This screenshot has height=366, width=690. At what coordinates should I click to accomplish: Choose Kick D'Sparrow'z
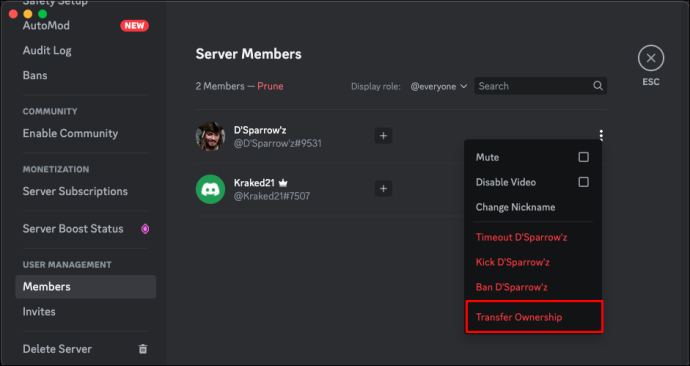point(533,262)
